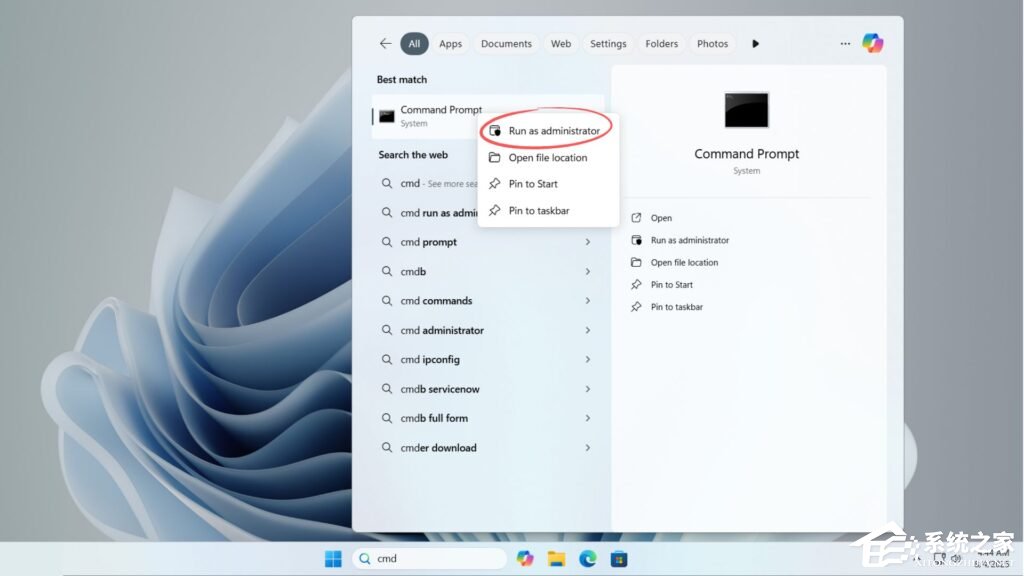Open Microsoft Edge from the taskbar

pyautogui.click(x=588, y=558)
